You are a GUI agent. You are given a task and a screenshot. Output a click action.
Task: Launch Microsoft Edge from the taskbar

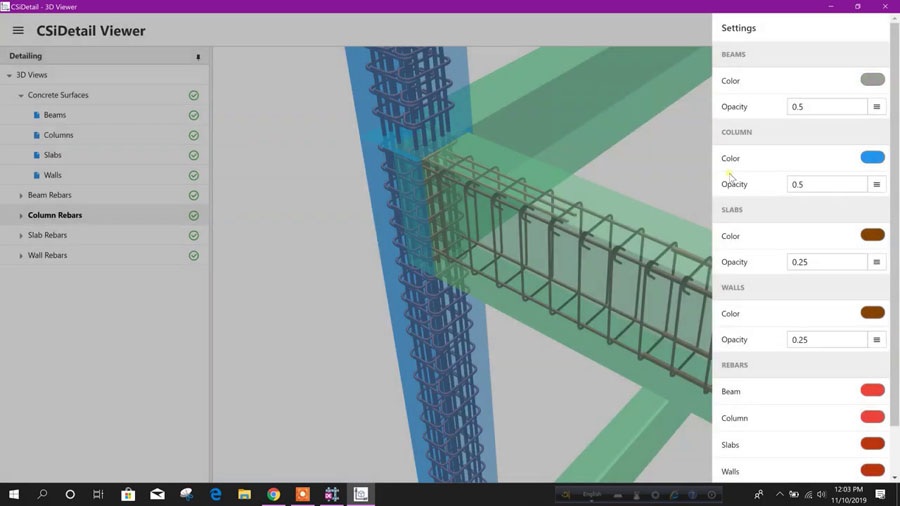tap(215, 494)
